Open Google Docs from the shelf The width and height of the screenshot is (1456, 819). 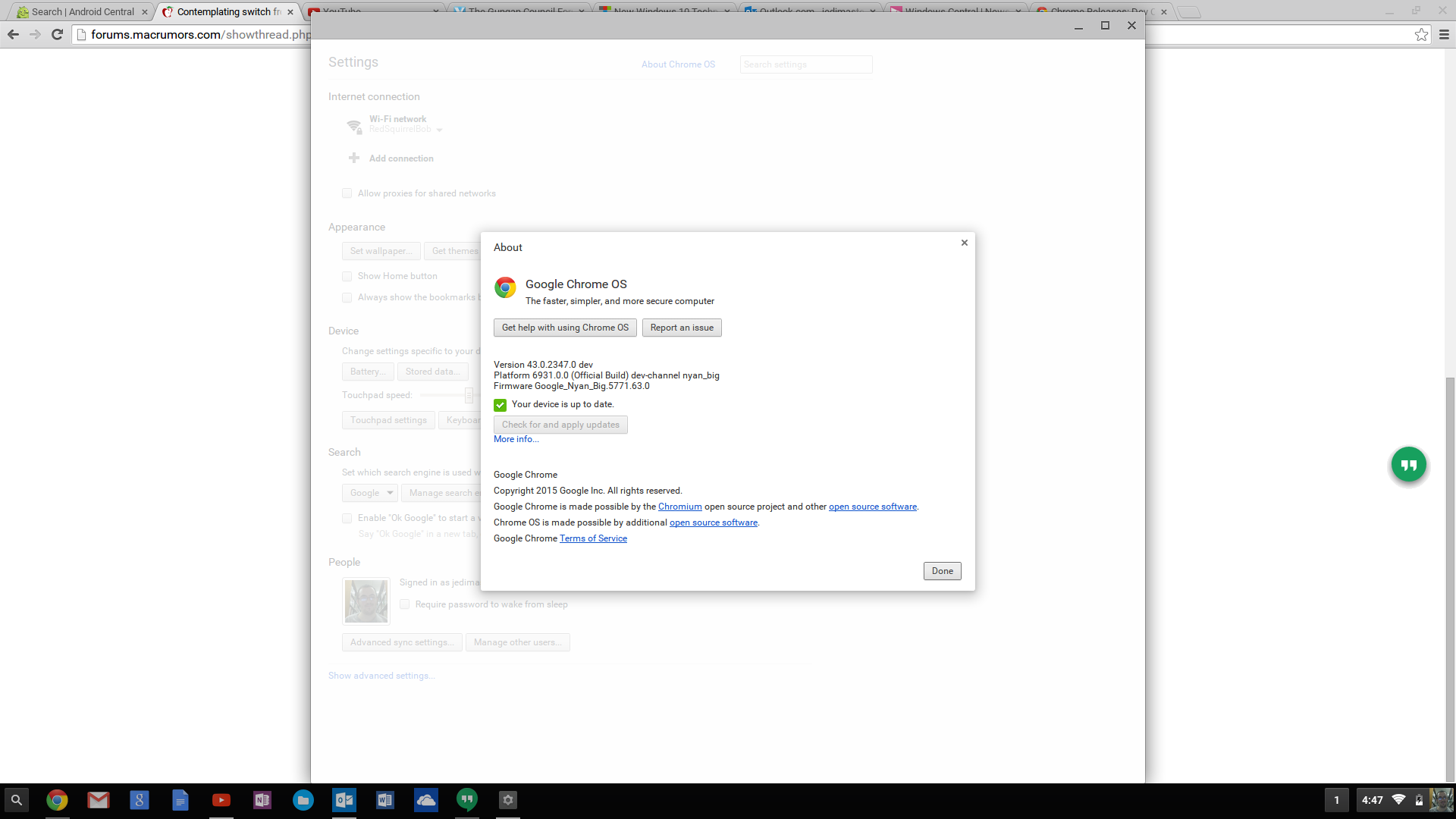pos(180,800)
